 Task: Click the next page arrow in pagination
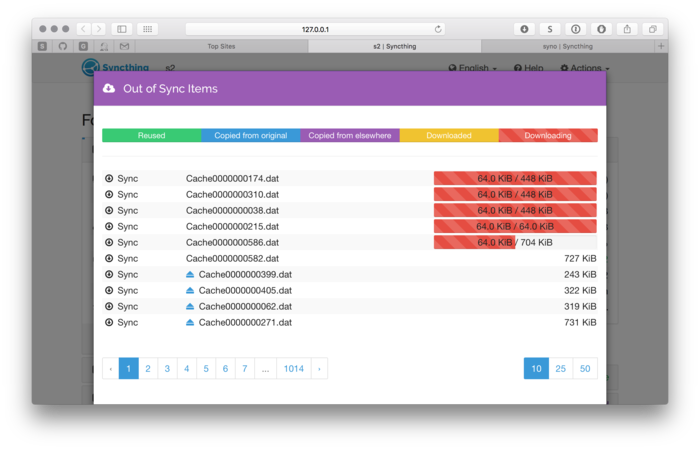click(x=319, y=368)
